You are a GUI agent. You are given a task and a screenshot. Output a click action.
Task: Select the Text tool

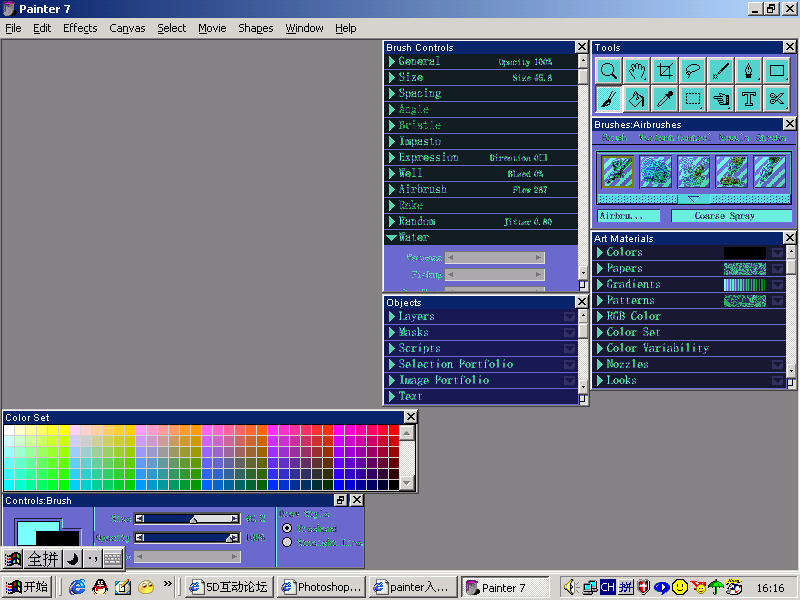point(748,99)
